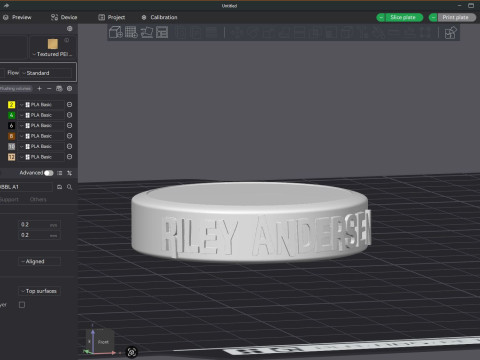
Task: Click the Add model cube icon
Action: 116,32
